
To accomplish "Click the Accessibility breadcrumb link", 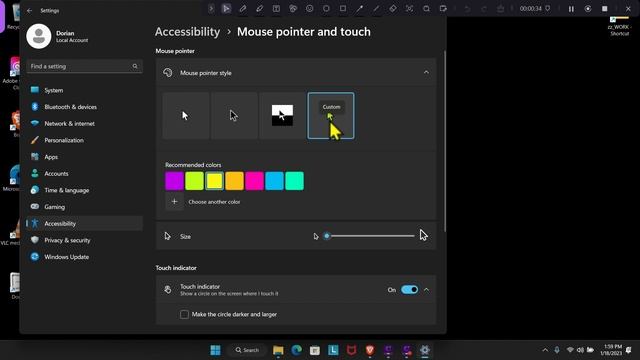I will (x=187, y=32).
